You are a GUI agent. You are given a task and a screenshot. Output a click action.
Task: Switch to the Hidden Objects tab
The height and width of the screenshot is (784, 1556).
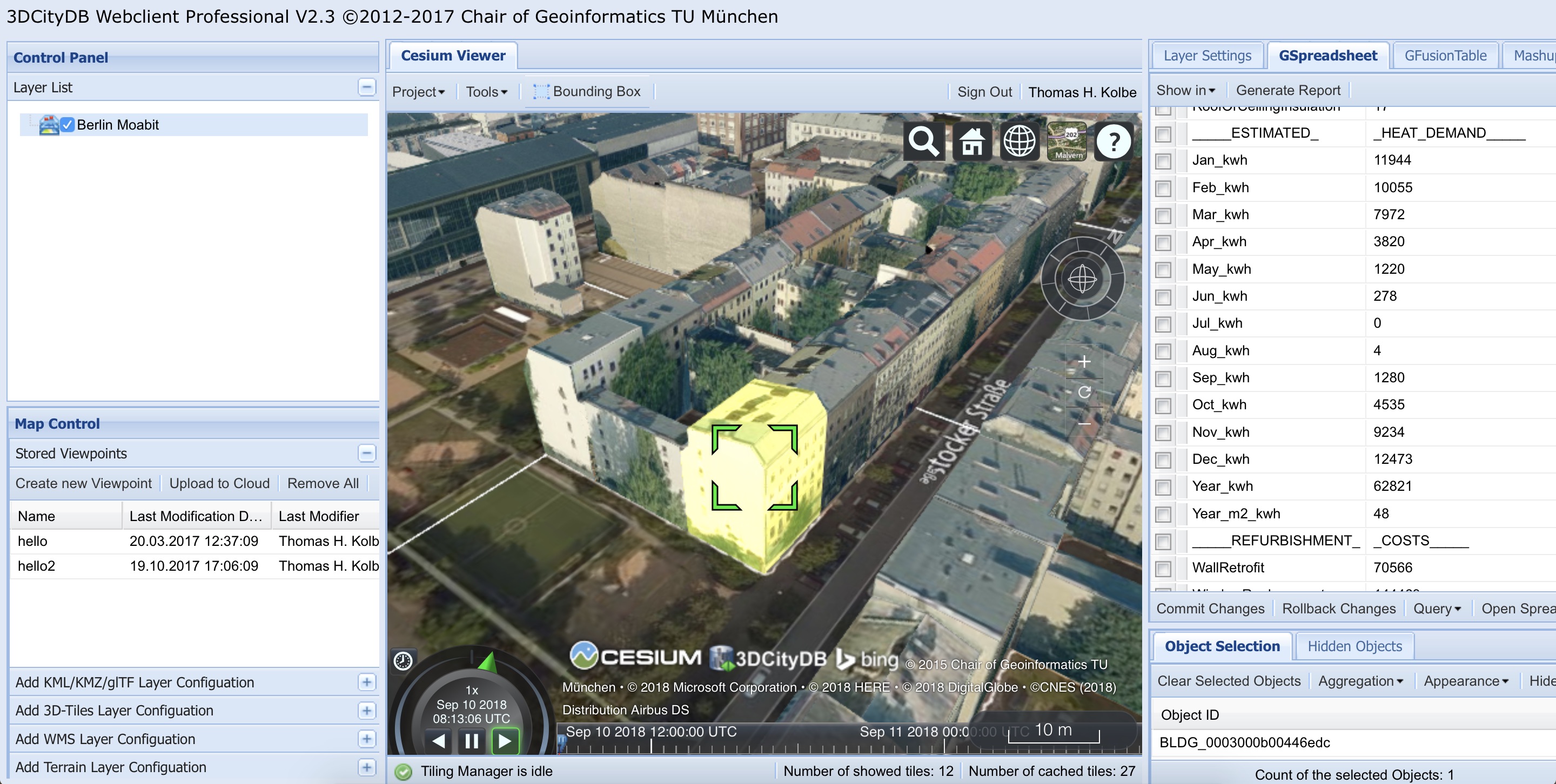1355,646
